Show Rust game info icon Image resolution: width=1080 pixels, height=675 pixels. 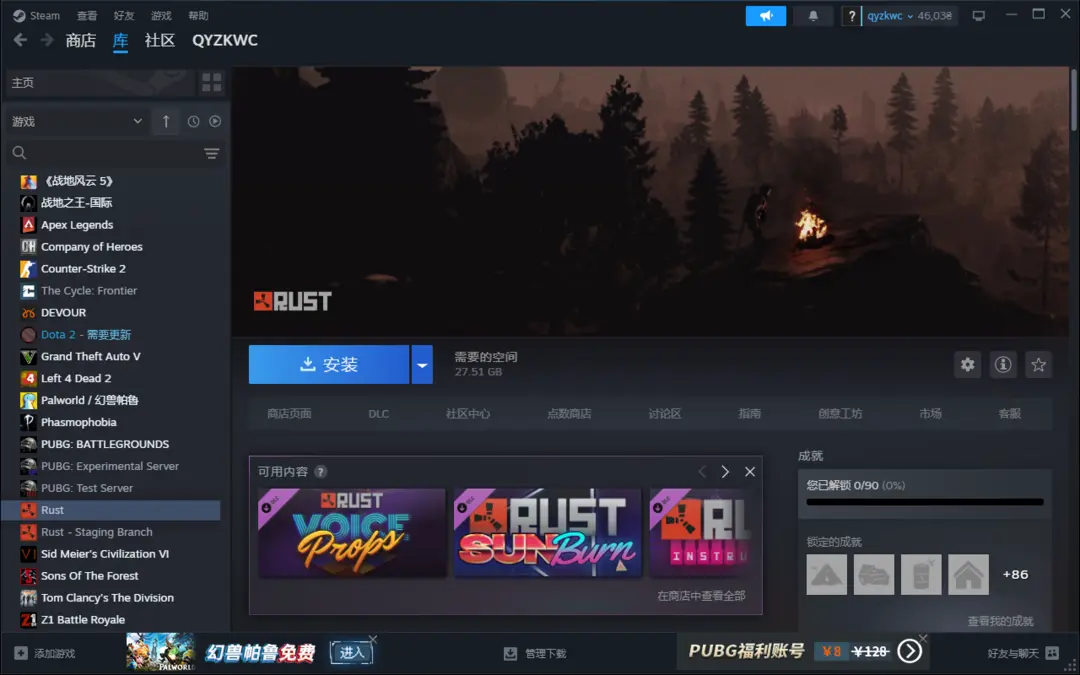(x=1003, y=364)
